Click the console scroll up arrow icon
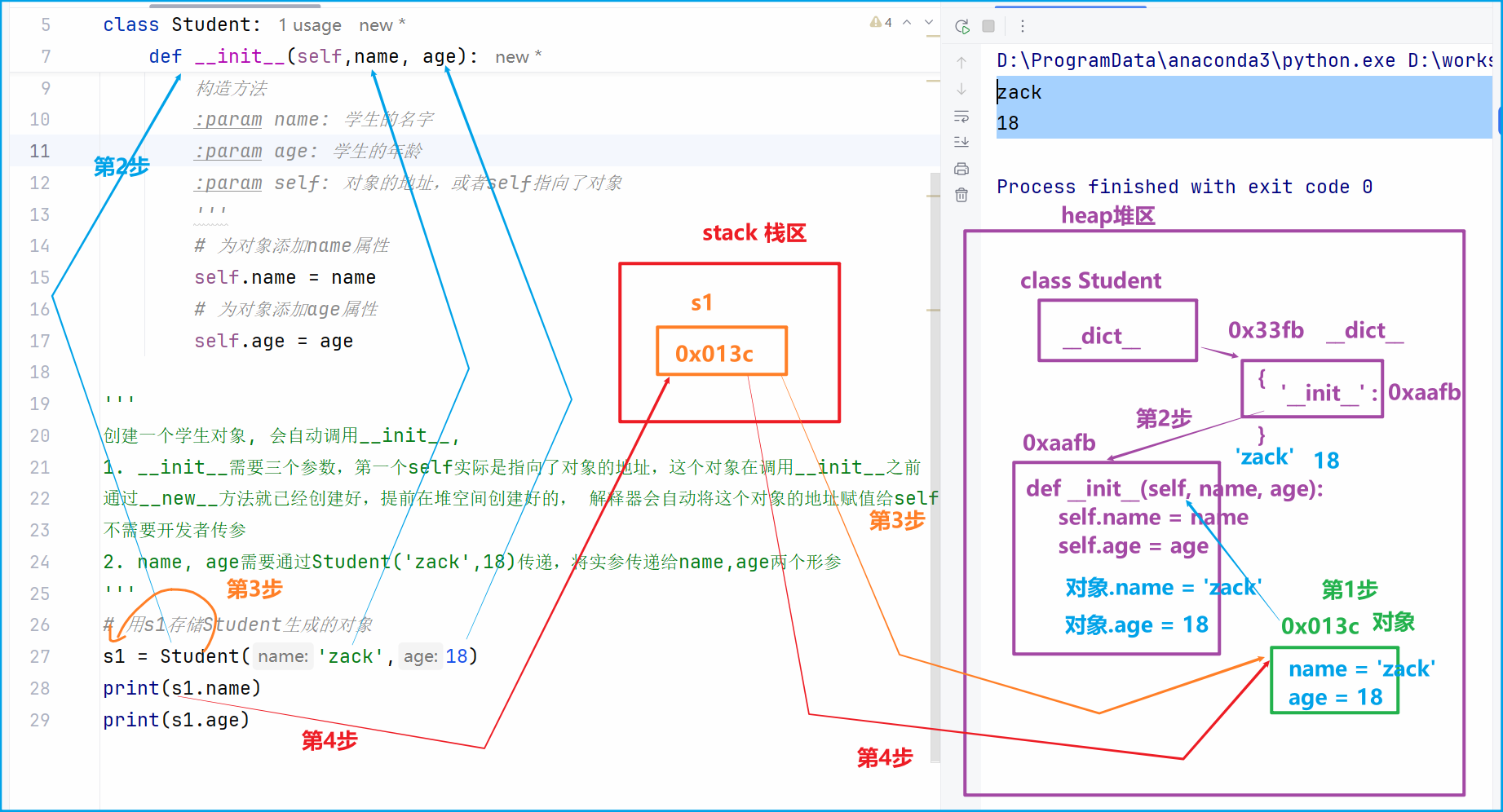This screenshot has height=812, width=1503. 961,62
